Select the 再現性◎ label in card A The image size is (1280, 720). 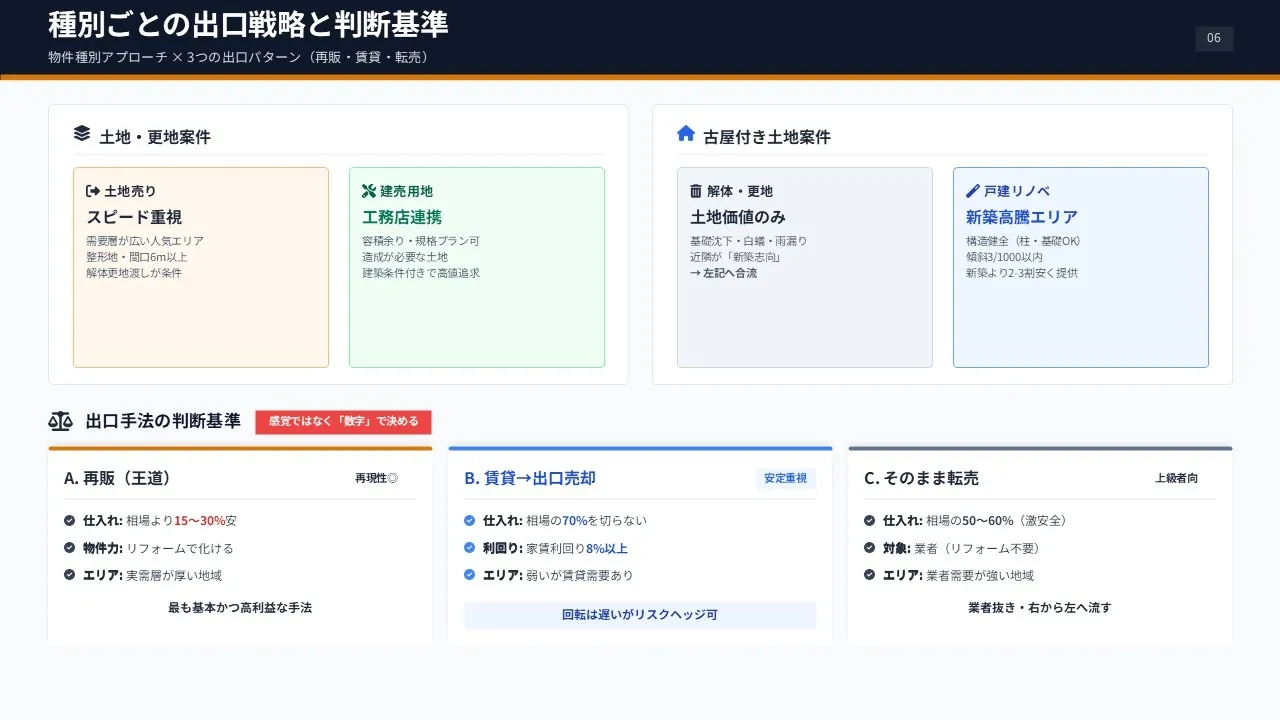click(x=376, y=479)
